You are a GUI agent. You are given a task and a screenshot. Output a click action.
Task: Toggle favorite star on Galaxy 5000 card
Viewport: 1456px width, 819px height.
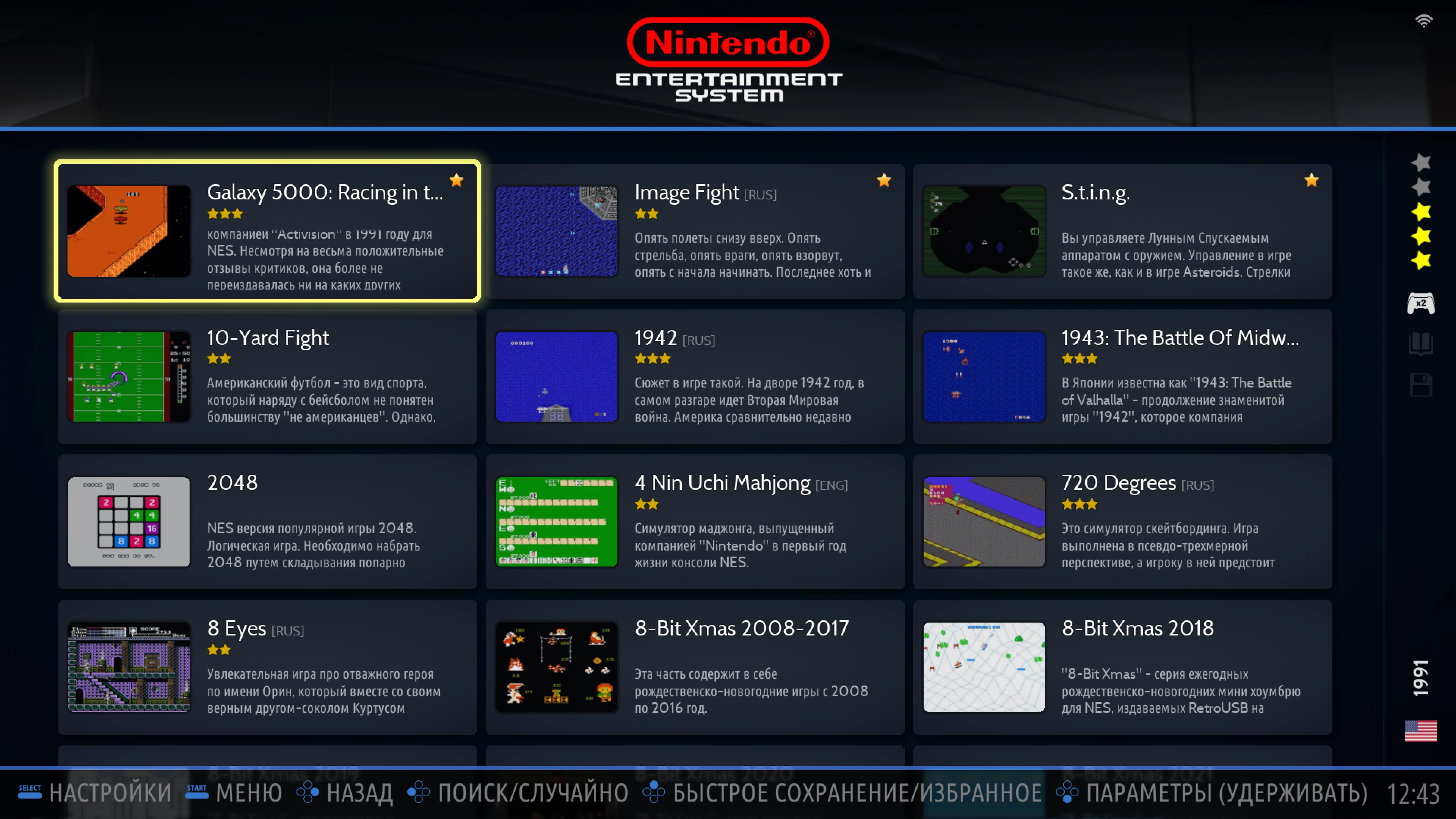coord(456,180)
